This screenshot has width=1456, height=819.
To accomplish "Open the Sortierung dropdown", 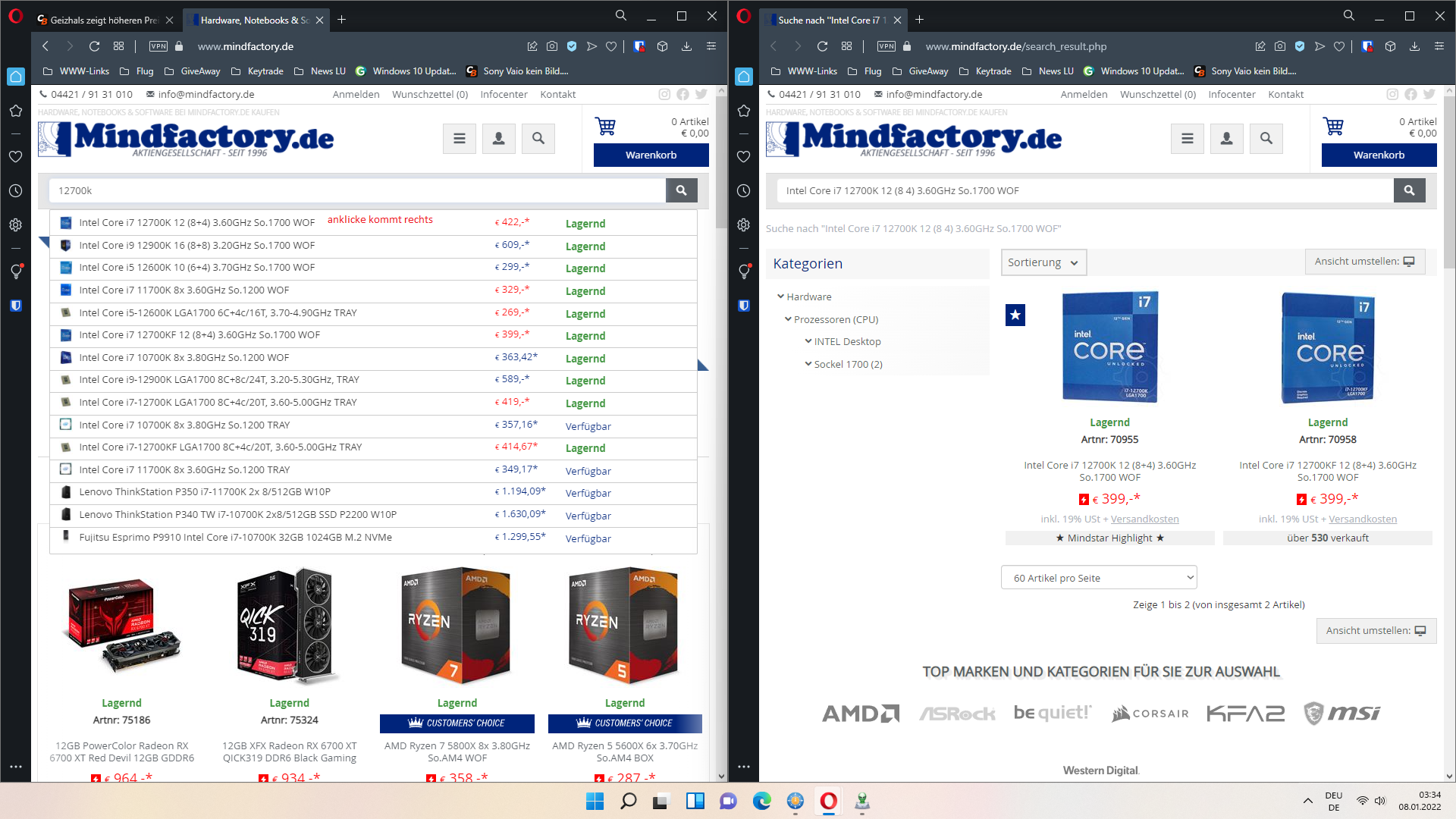I will [x=1043, y=262].
